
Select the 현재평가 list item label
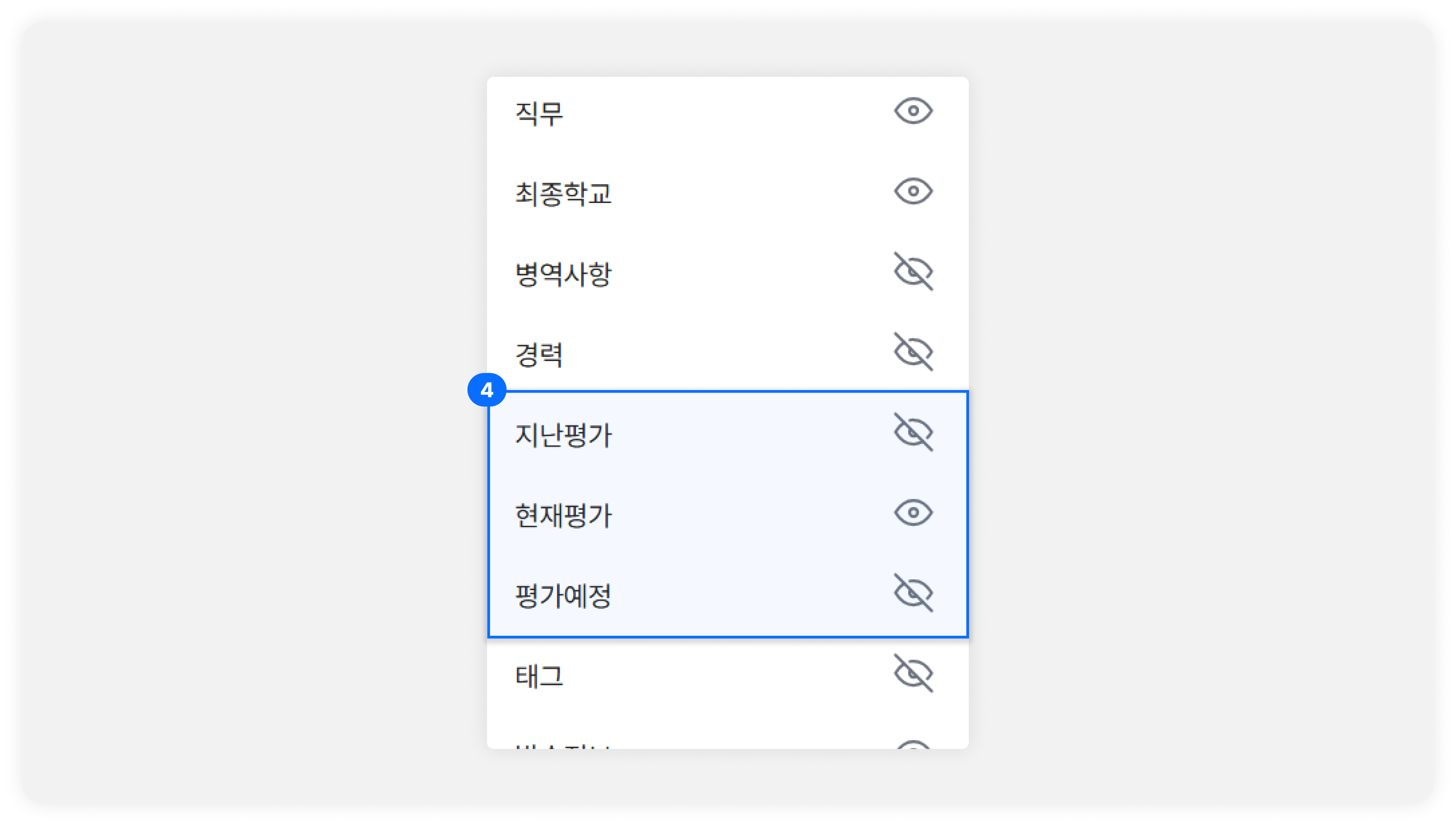coord(563,515)
